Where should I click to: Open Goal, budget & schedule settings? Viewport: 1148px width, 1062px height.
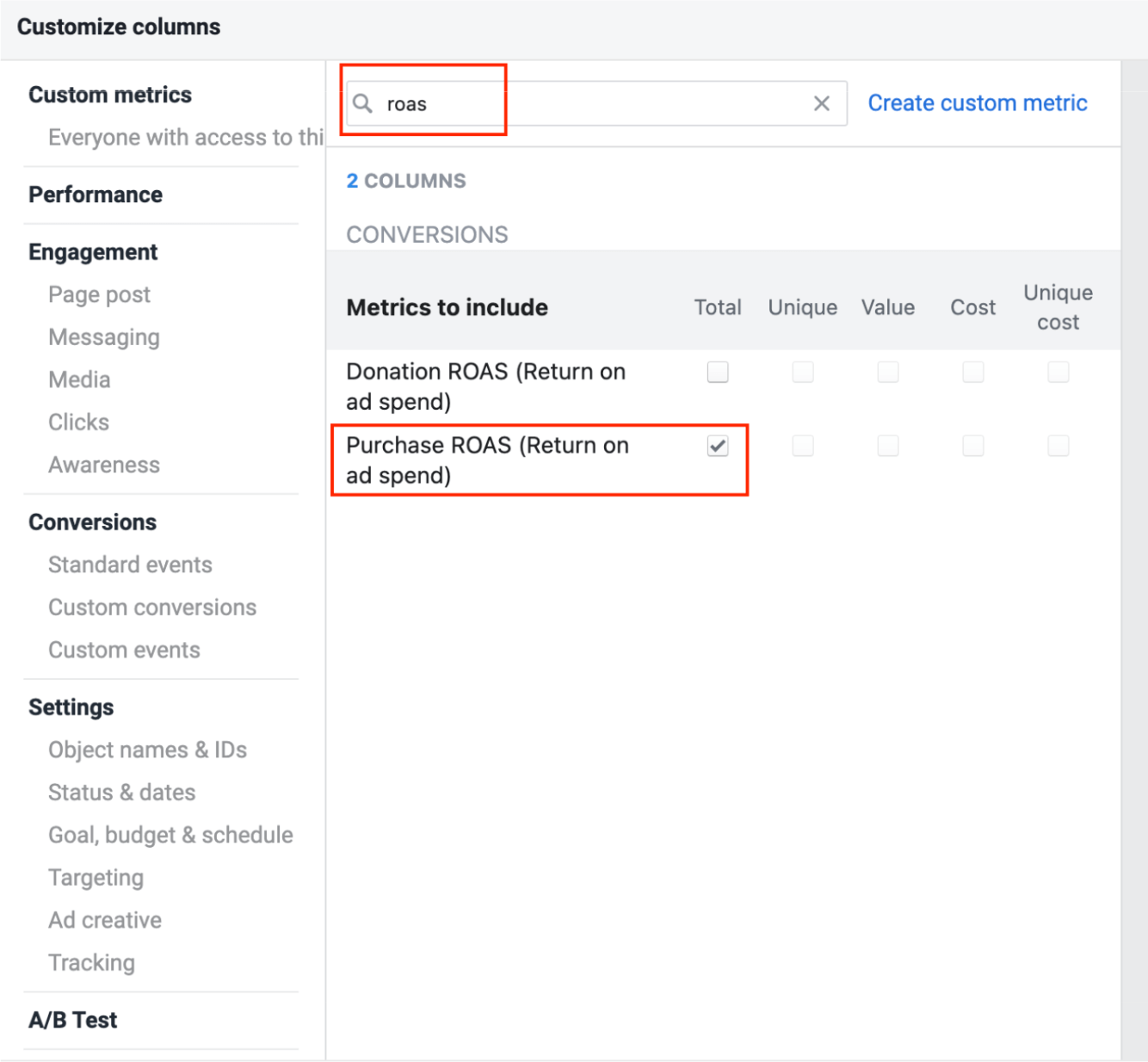pos(170,835)
